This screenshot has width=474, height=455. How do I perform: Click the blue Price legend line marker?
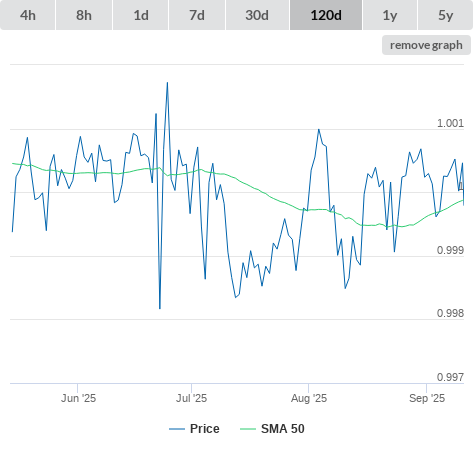pos(177,429)
